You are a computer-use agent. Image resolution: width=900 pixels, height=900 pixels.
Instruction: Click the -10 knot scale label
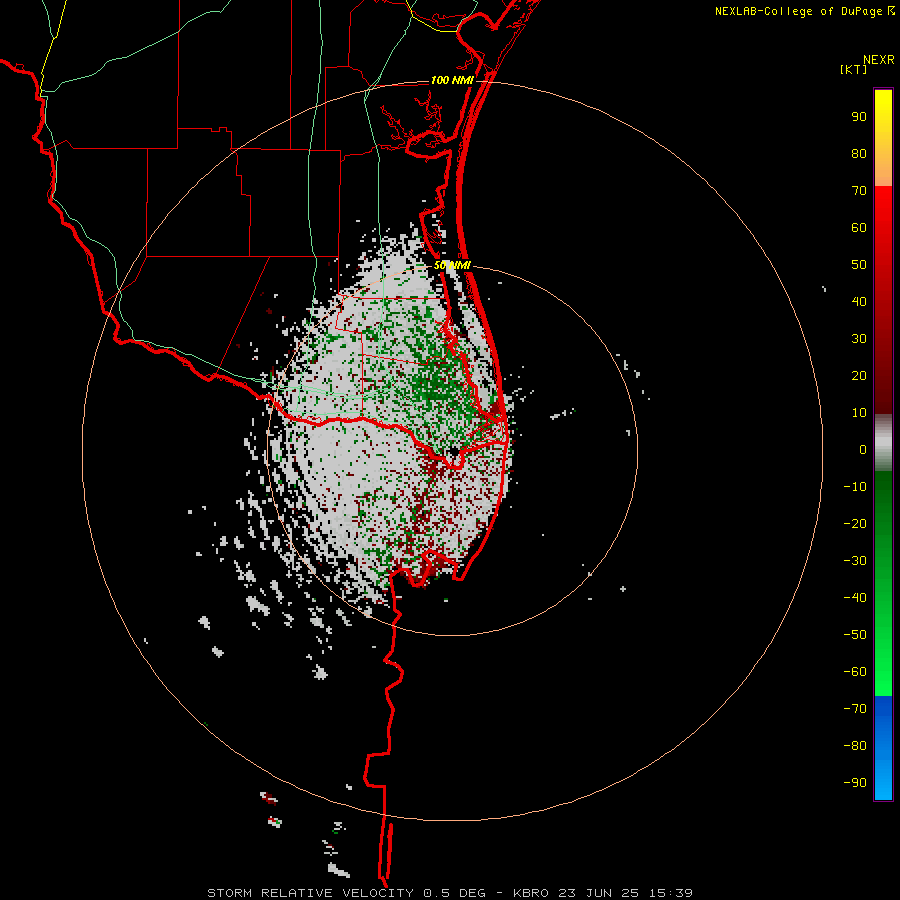pos(855,487)
